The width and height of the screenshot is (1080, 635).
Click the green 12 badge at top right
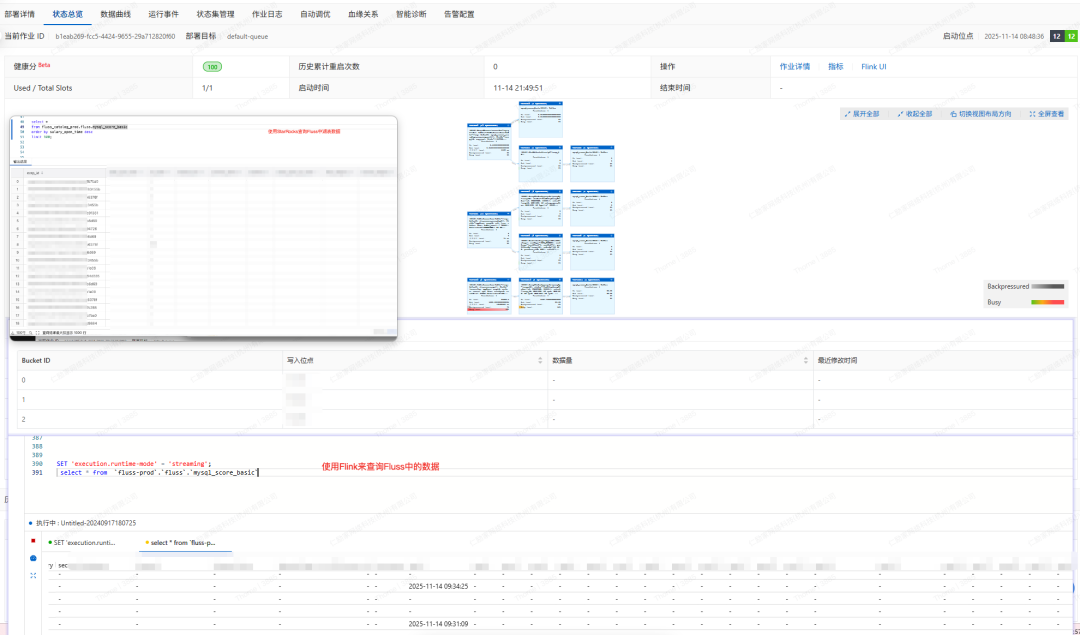(1071, 37)
